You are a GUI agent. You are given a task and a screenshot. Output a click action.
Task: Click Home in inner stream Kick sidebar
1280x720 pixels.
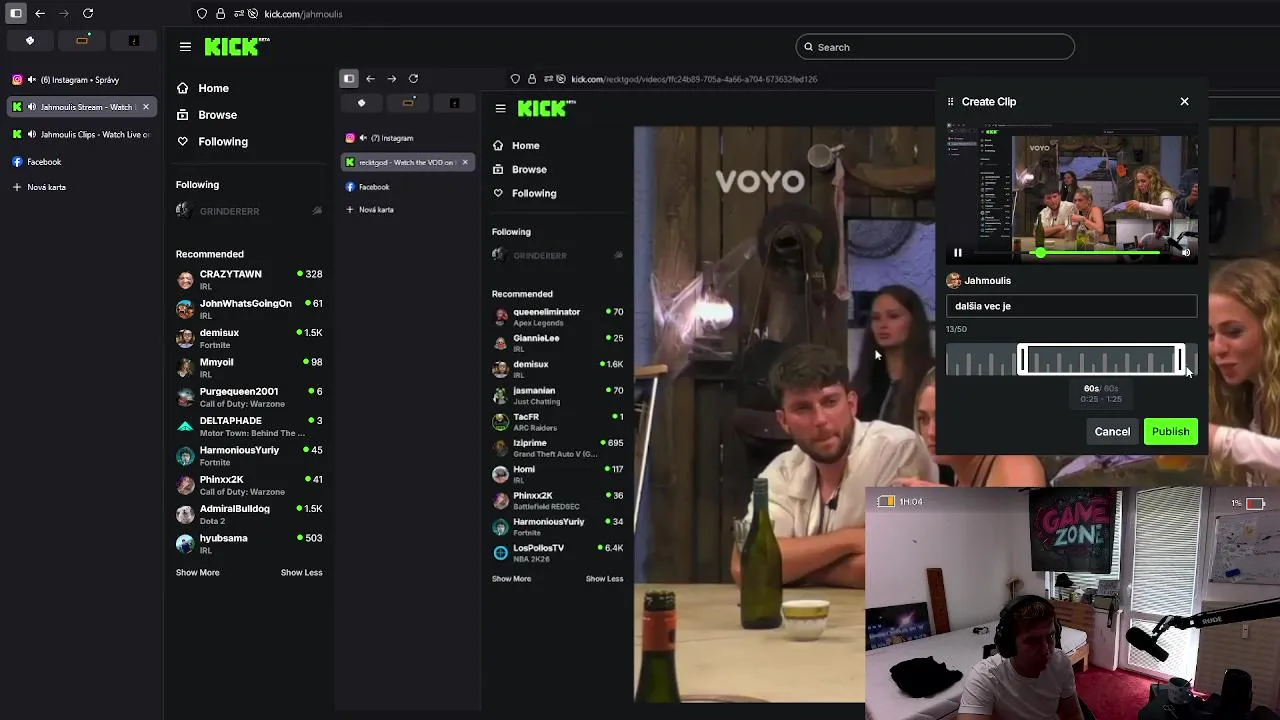(x=516, y=146)
